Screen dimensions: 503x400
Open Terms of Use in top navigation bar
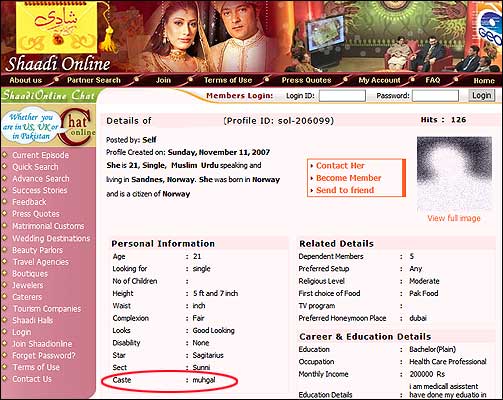tap(228, 80)
